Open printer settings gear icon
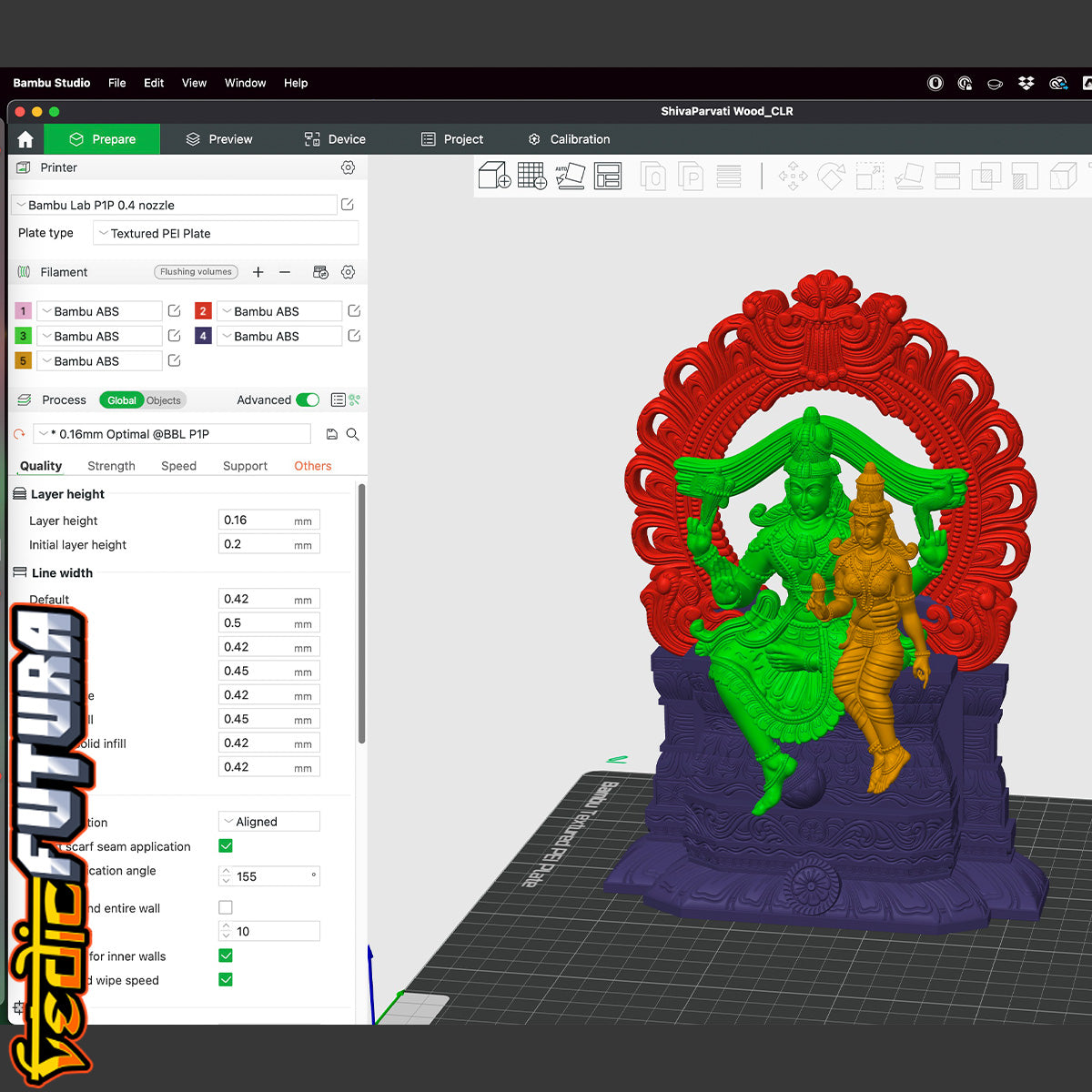This screenshot has width=1092, height=1092. click(x=348, y=167)
